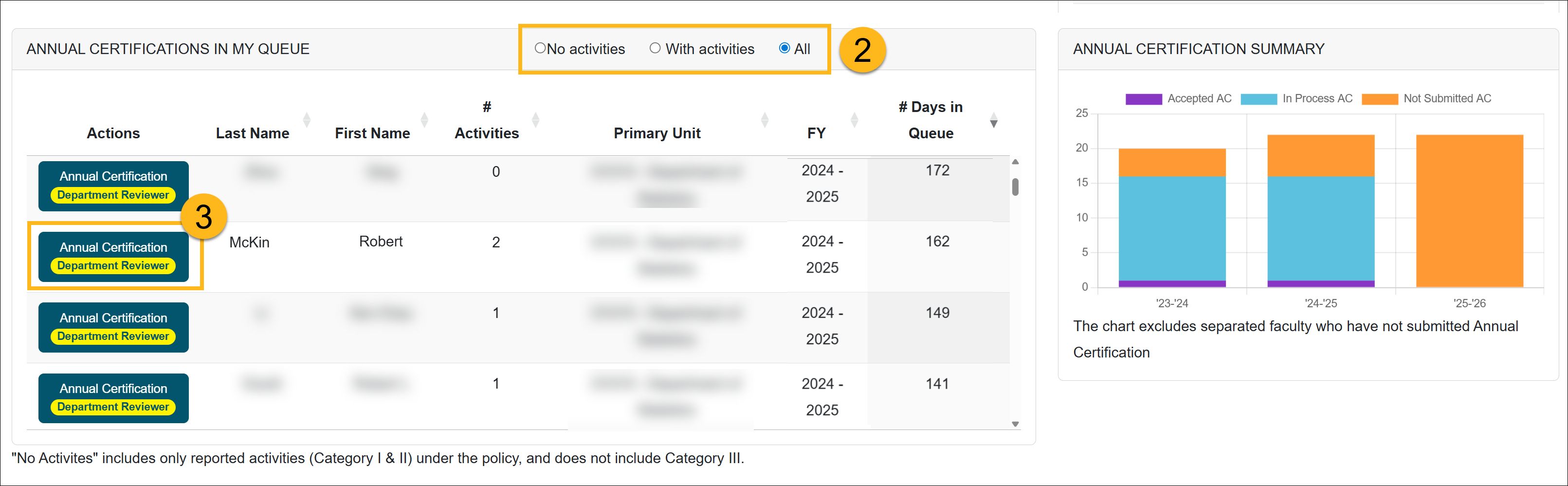The height and width of the screenshot is (486, 1568).
Task: Sort by FY column arrows
Action: click(x=854, y=120)
